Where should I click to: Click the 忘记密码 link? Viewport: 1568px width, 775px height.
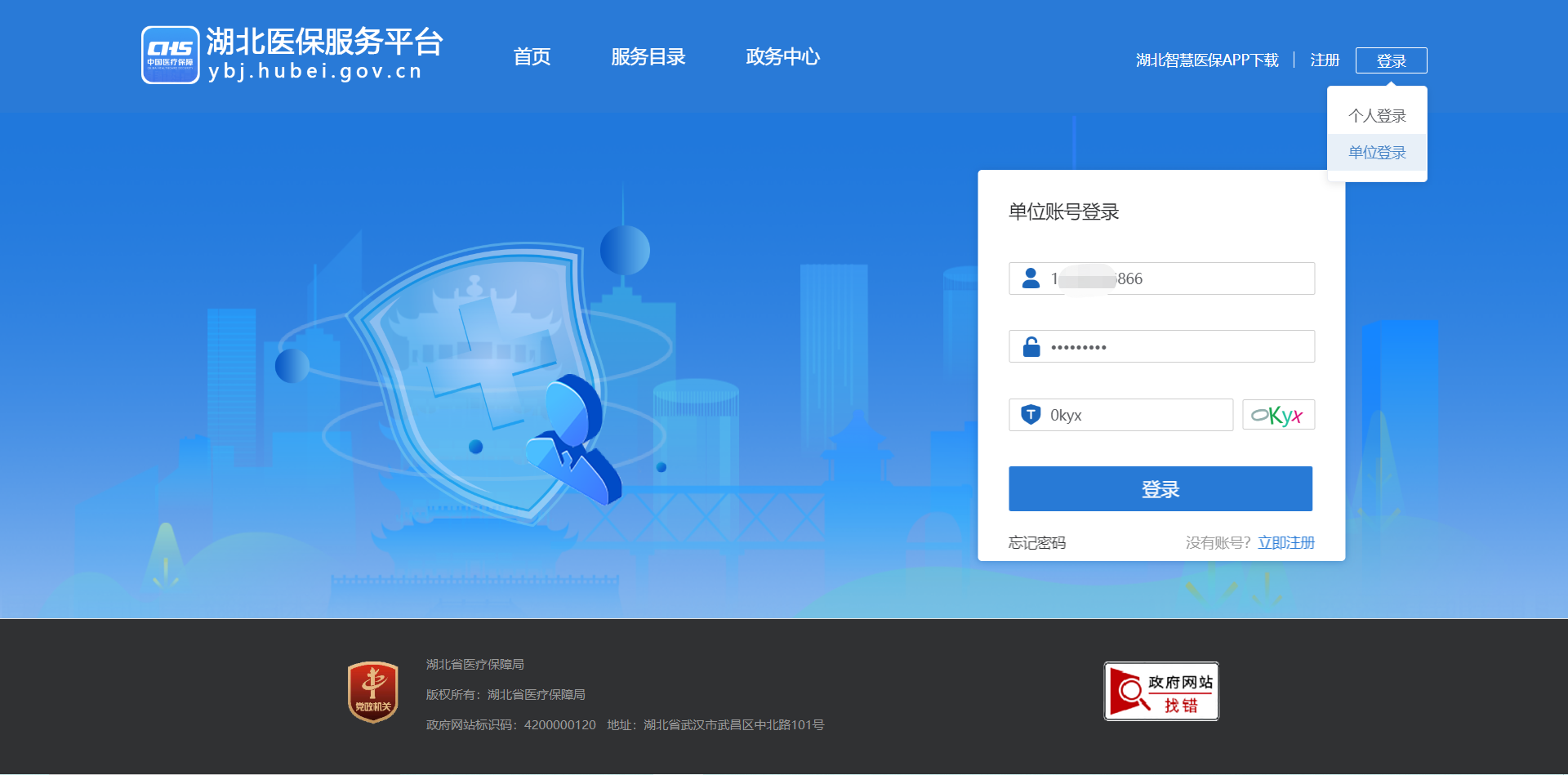[x=1036, y=543]
